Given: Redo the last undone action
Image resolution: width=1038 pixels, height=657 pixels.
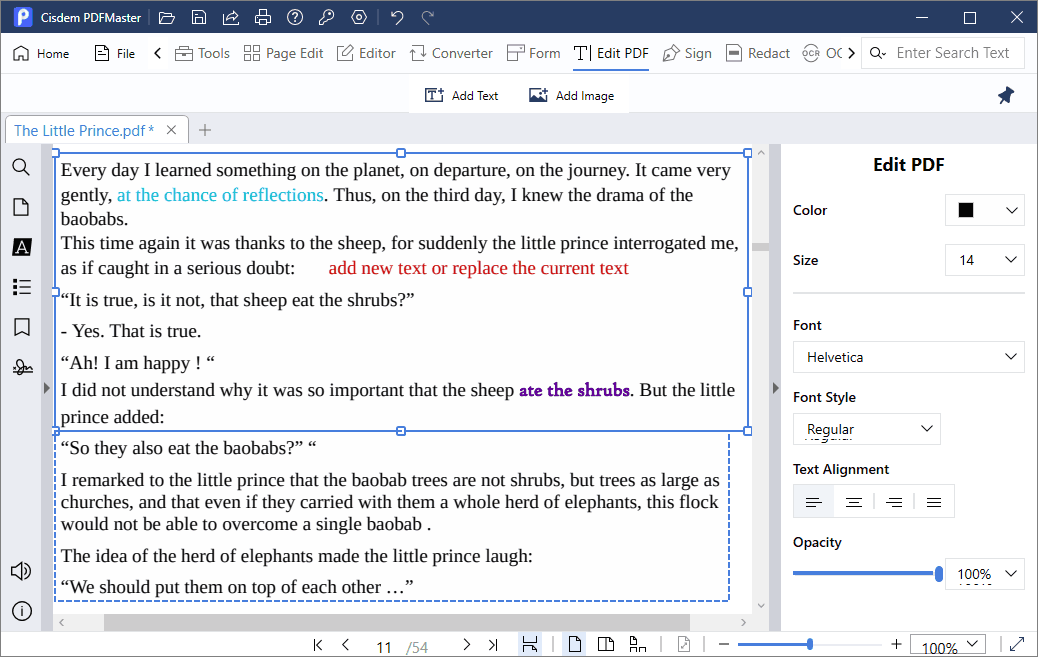Looking at the screenshot, I should (x=428, y=18).
